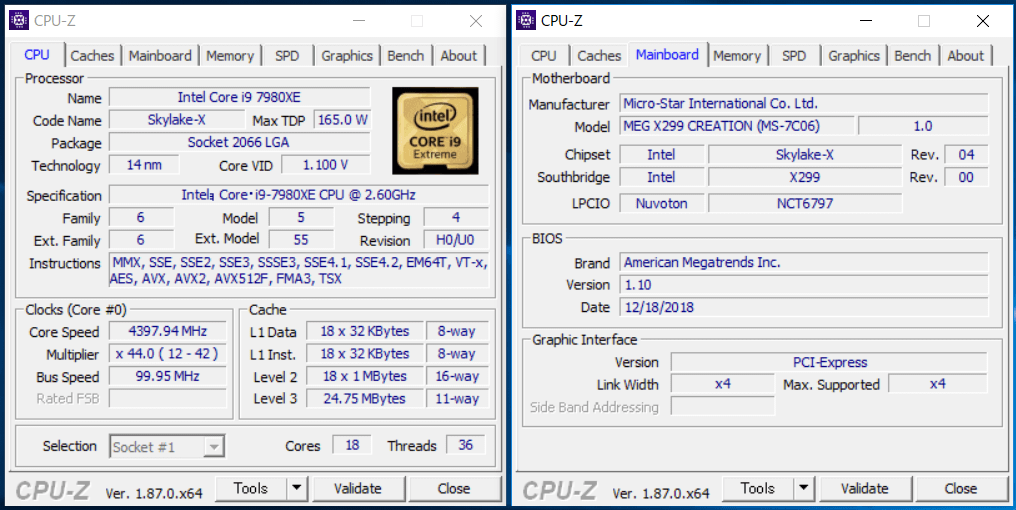Screen dimensions: 1016x510
Task: Select CPU tab in right CPU-Z window
Action: (544, 56)
